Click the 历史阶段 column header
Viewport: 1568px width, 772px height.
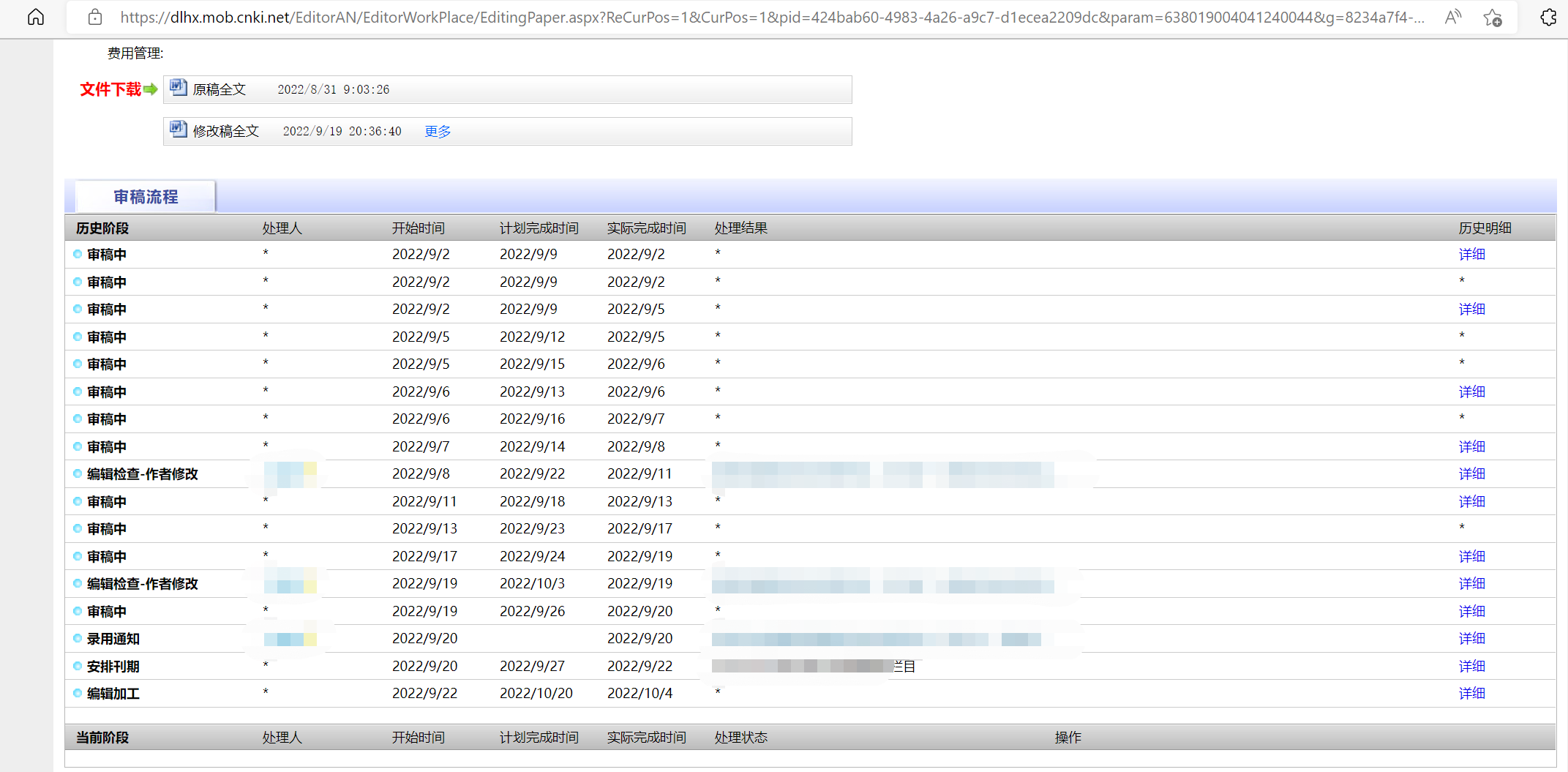click(102, 228)
